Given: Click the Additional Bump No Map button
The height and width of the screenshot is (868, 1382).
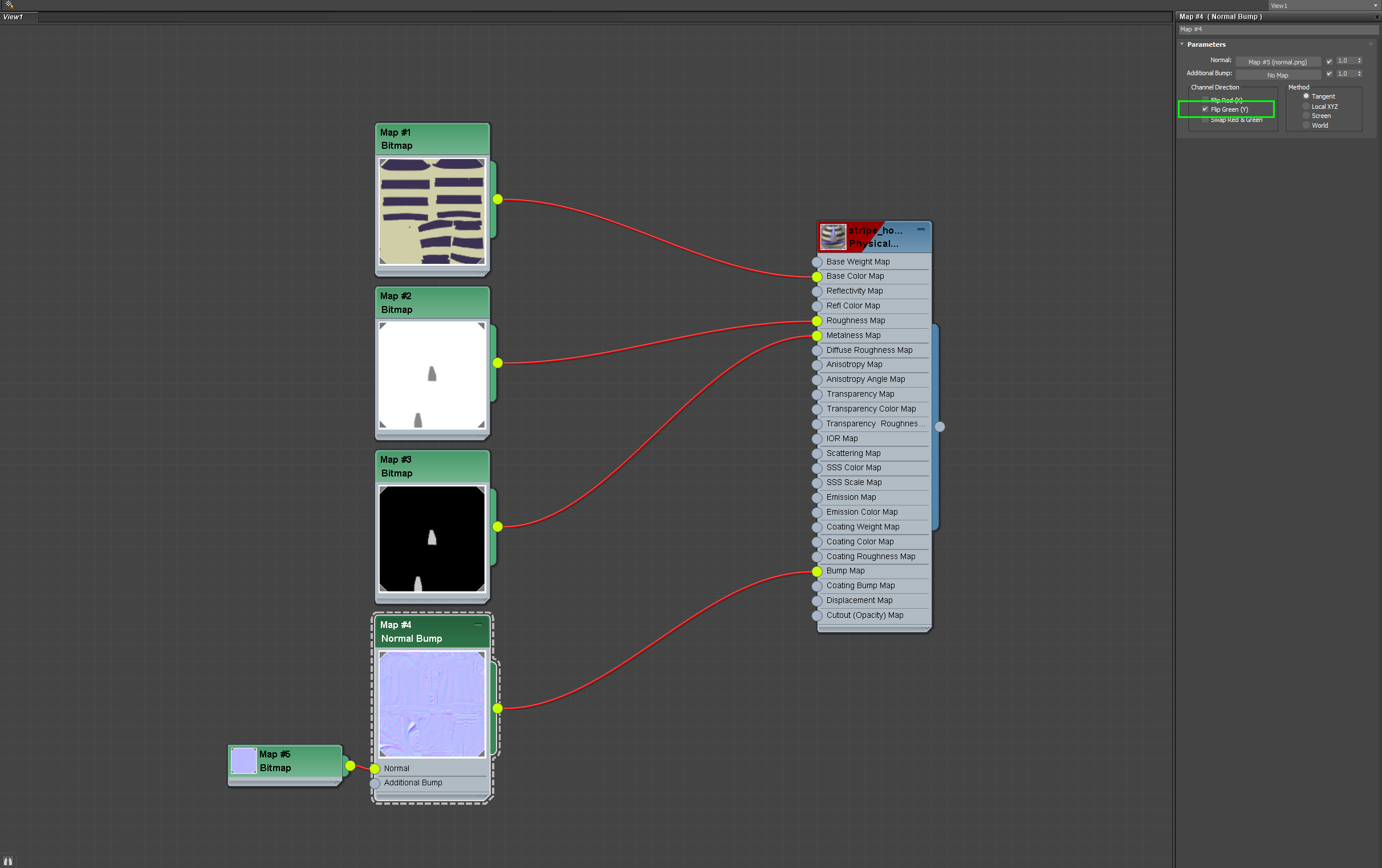Looking at the screenshot, I should [x=1278, y=75].
